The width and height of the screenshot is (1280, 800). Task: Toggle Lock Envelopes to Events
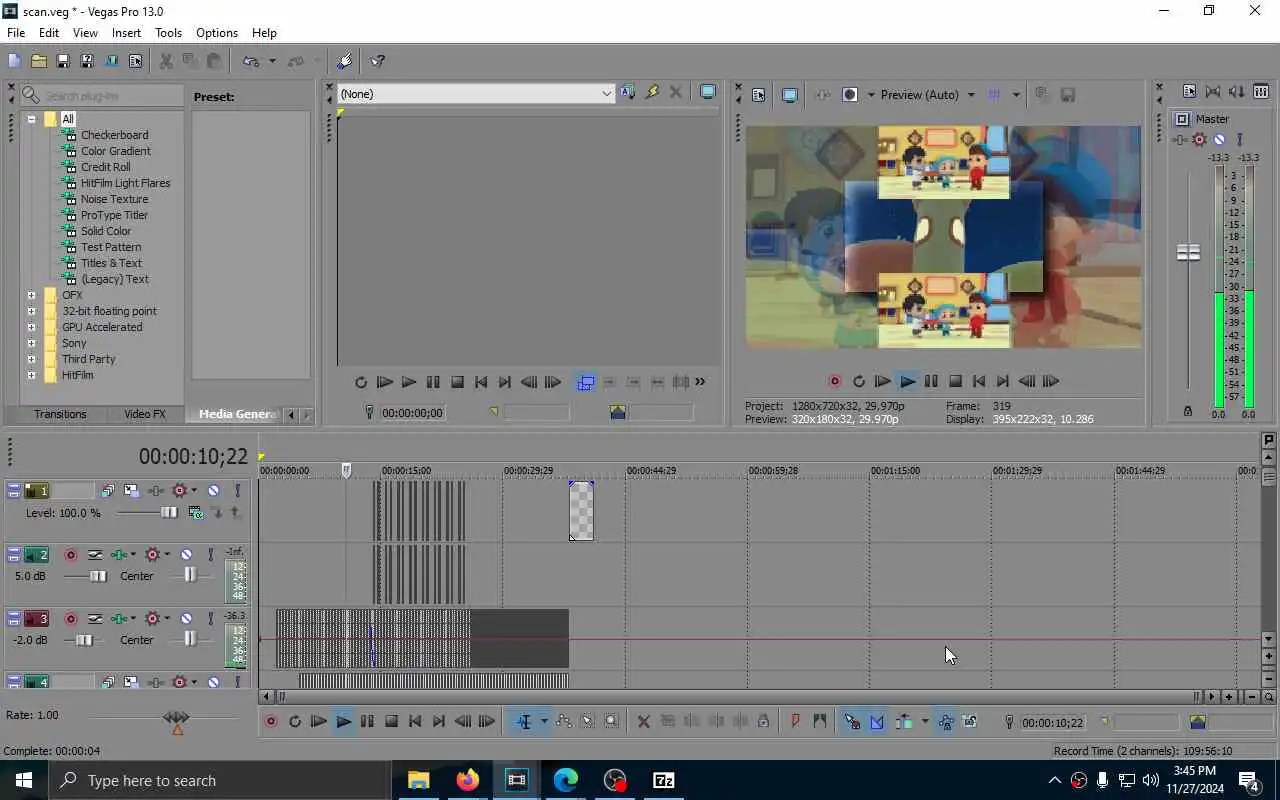point(945,721)
